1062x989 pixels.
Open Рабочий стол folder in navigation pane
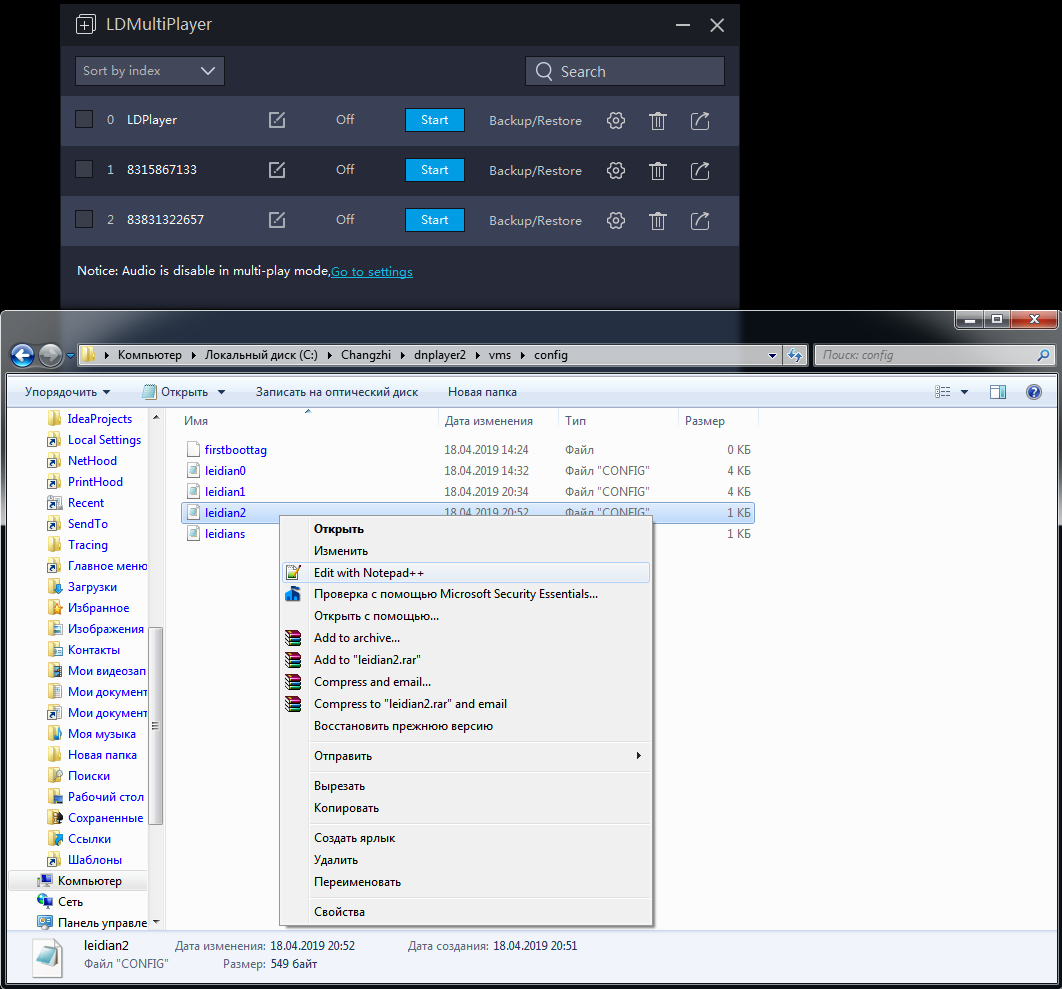[x=106, y=797]
